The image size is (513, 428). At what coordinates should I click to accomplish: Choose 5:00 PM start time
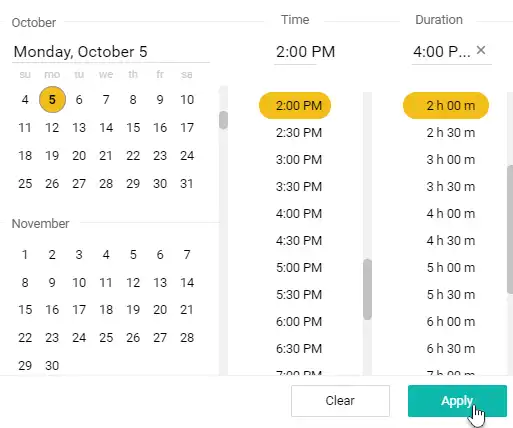(x=299, y=267)
